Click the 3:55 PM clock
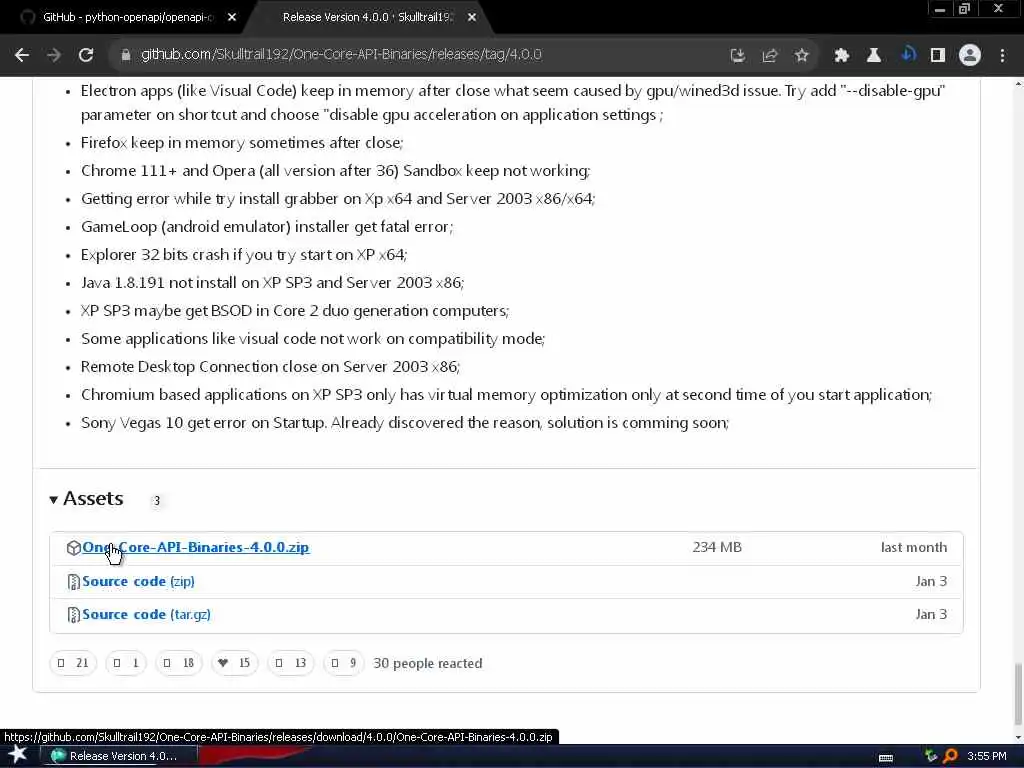The height and width of the screenshot is (768, 1024). click(987, 756)
